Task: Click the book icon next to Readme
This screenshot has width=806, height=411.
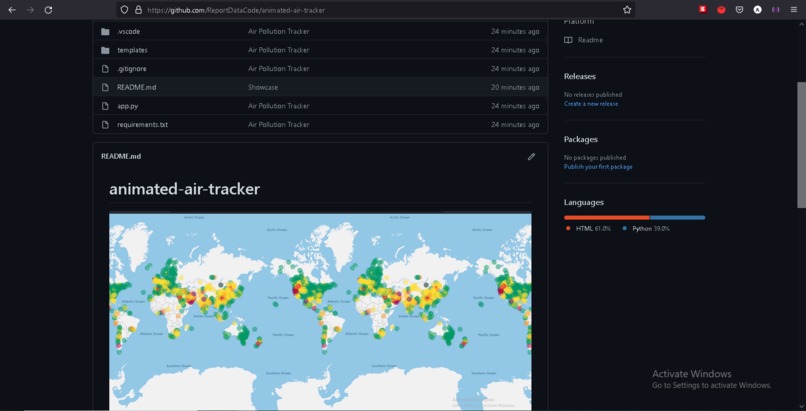Action: point(568,40)
